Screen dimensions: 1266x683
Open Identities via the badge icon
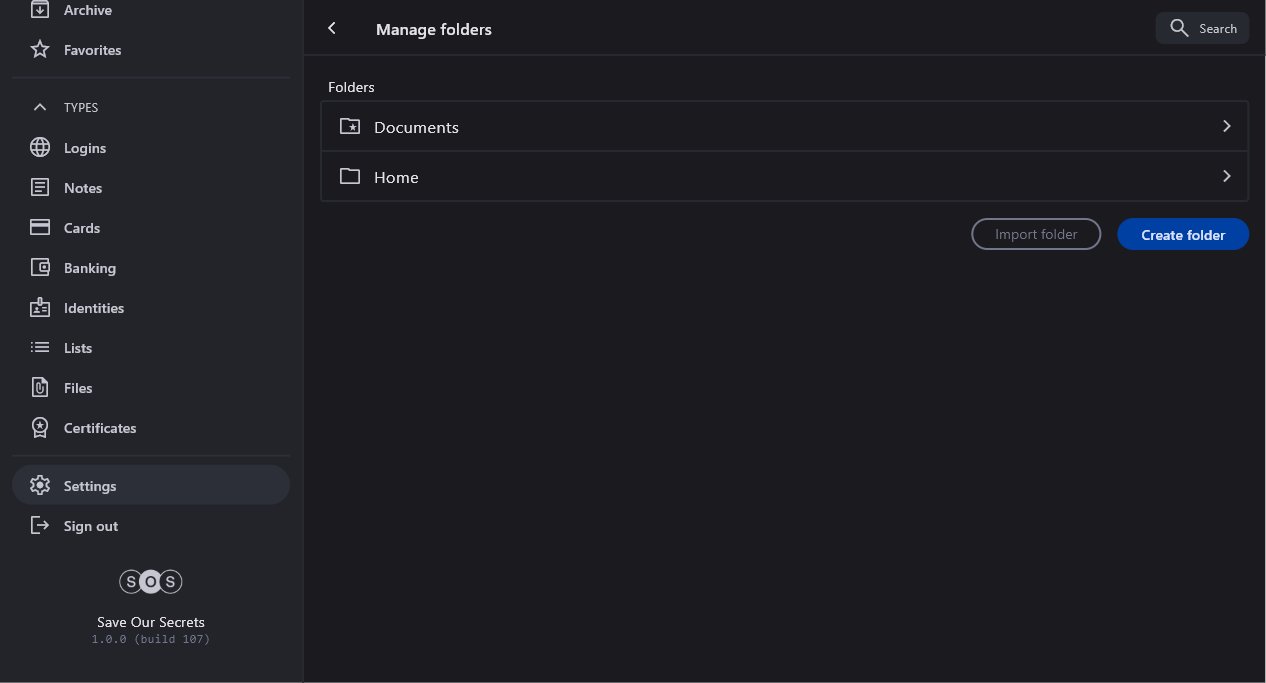pos(40,308)
